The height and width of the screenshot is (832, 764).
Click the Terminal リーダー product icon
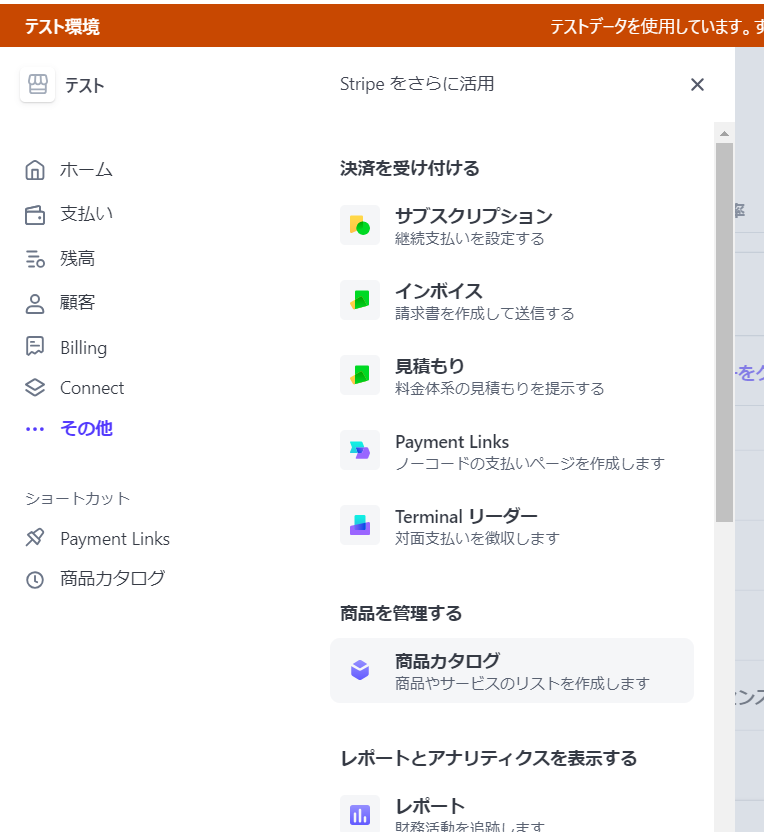pos(360,525)
